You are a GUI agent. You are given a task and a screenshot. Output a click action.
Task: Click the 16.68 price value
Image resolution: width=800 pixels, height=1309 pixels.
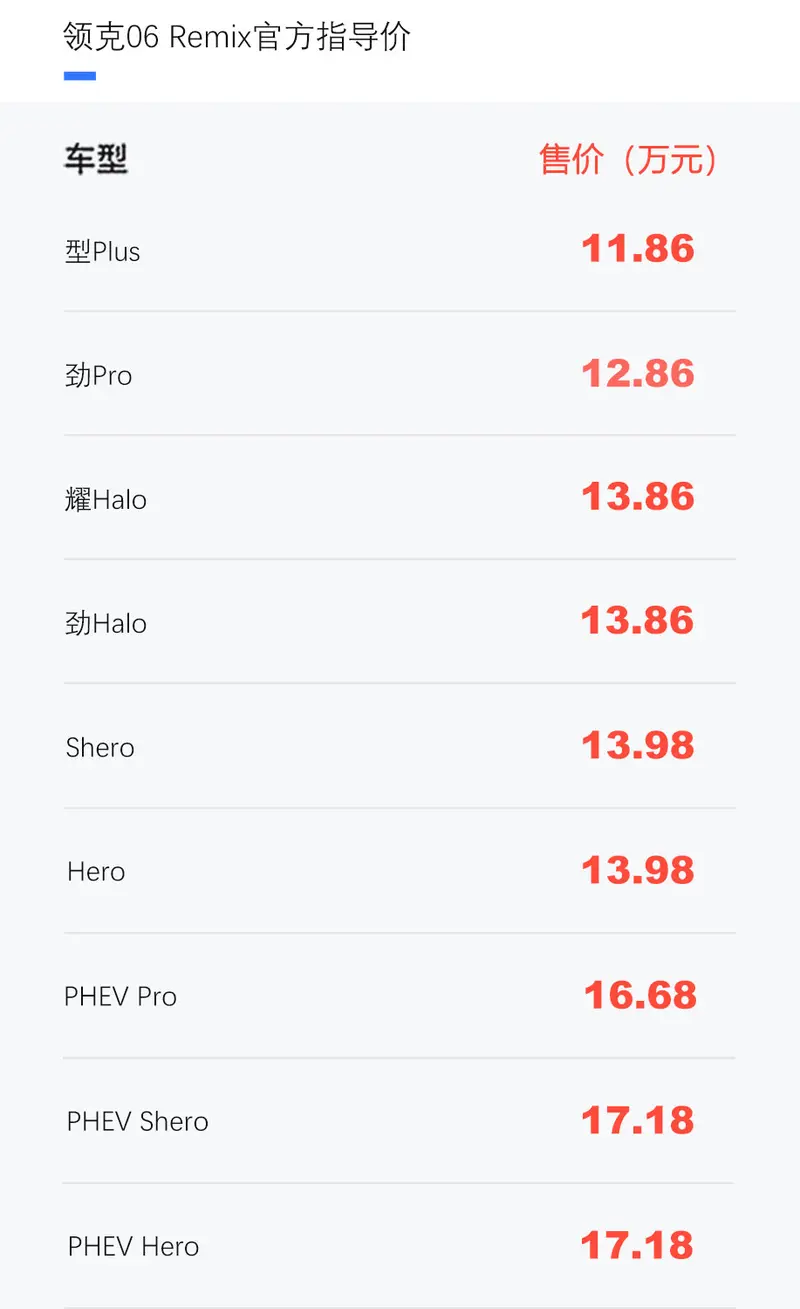[x=640, y=995]
